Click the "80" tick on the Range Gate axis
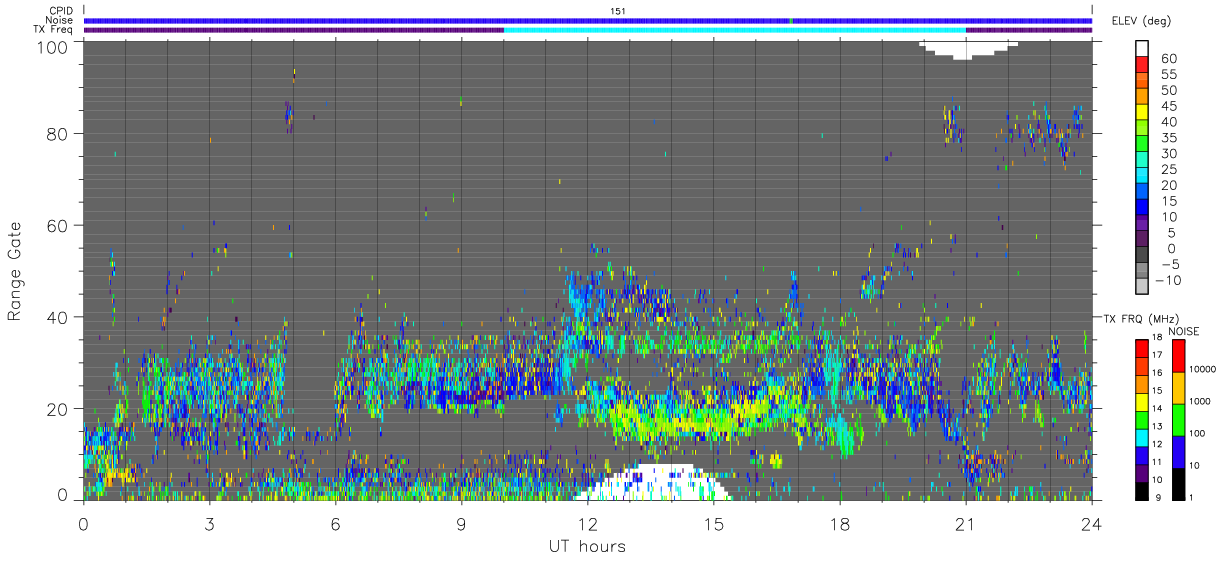This screenshot has height=567, width=1228. click(57, 134)
